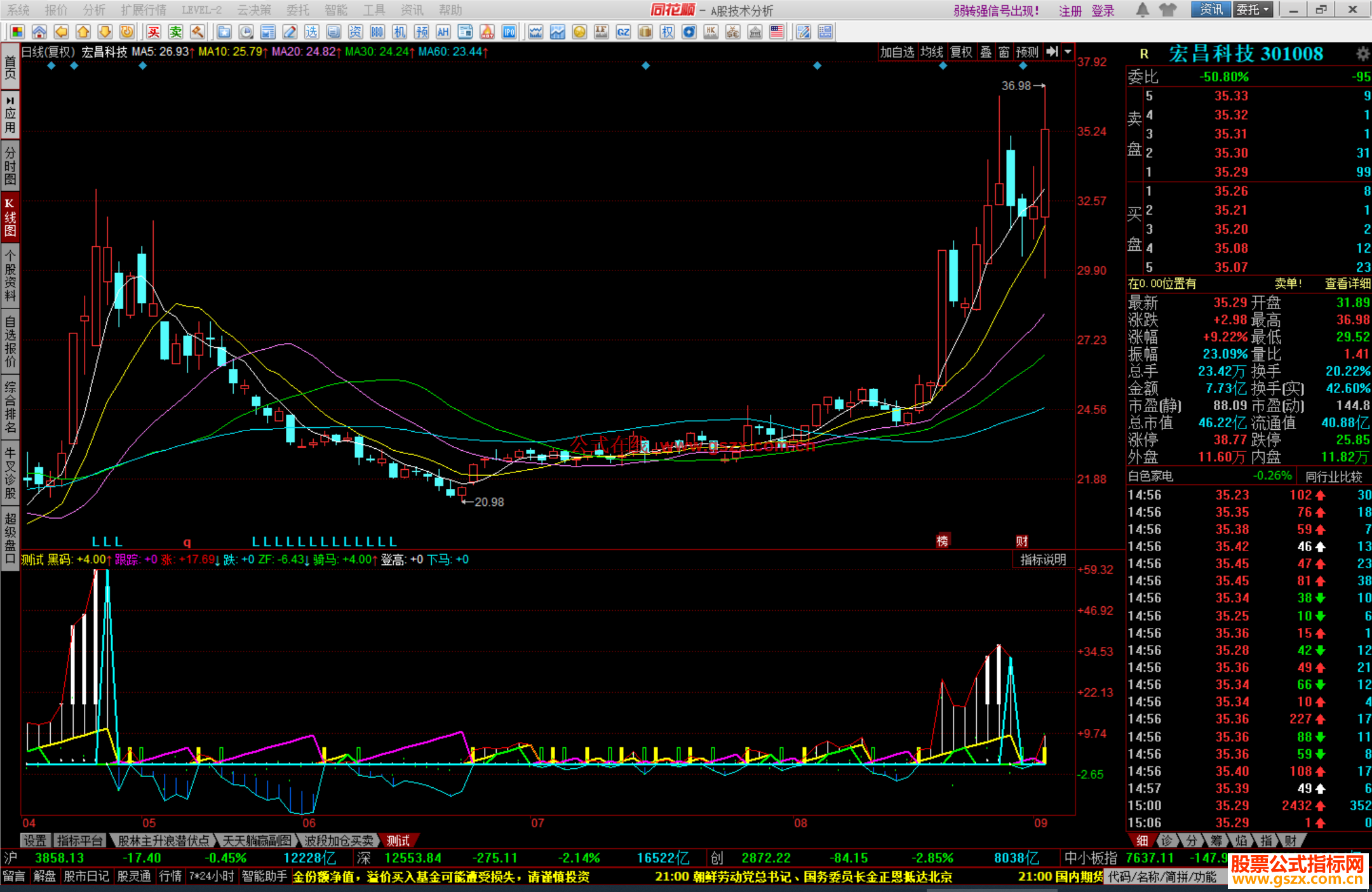Click the red 买 (buy) toolbar icon

tap(154, 32)
